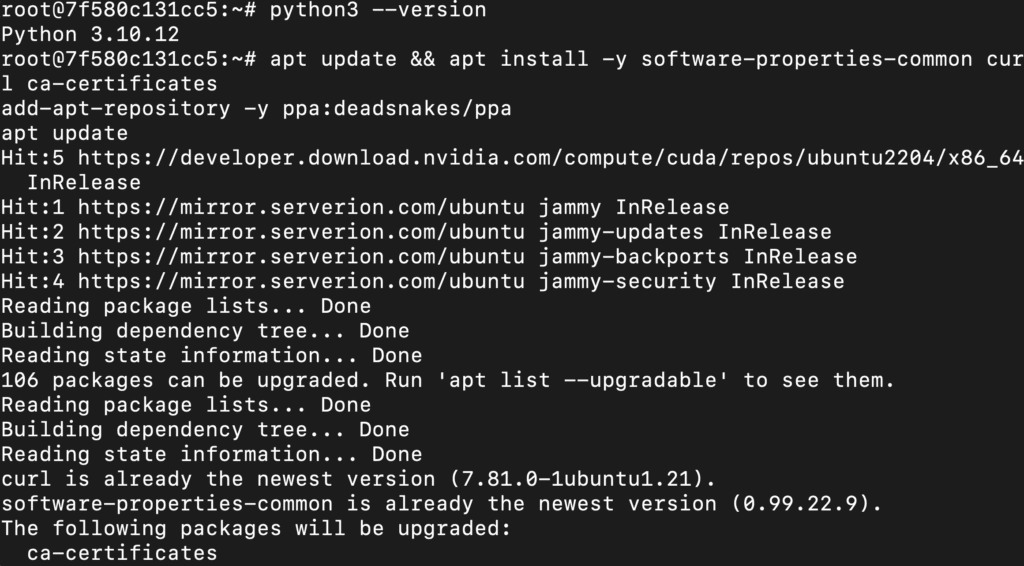This screenshot has height=566, width=1024.
Task: Click ca-certificates under packages to be upgraded
Action: coord(122,553)
